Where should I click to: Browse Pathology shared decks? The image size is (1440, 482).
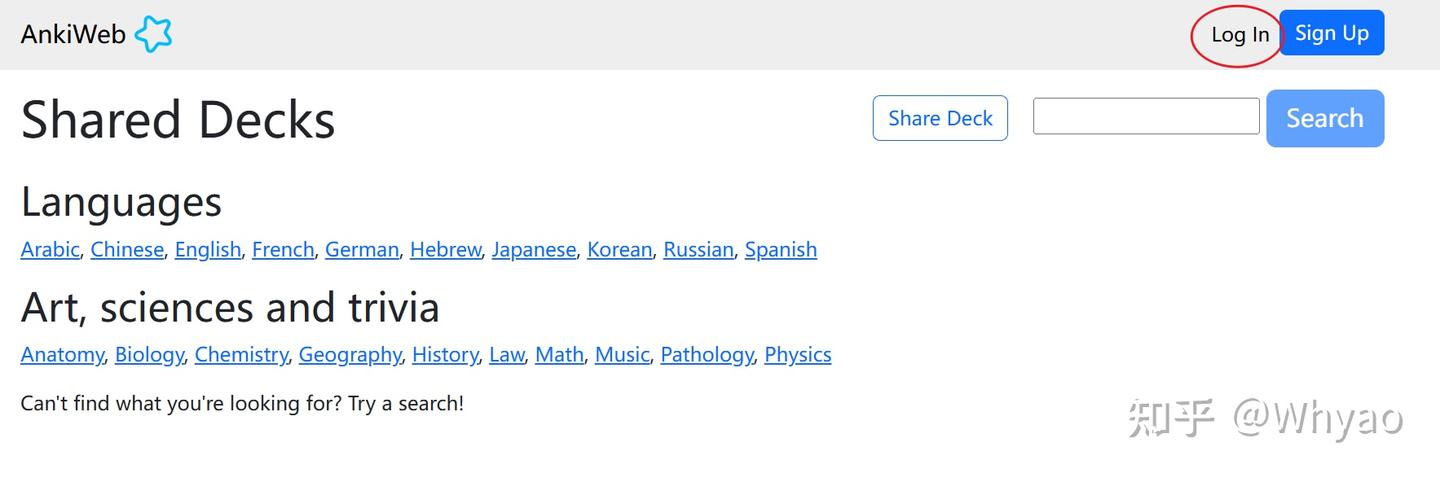click(x=707, y=354)
